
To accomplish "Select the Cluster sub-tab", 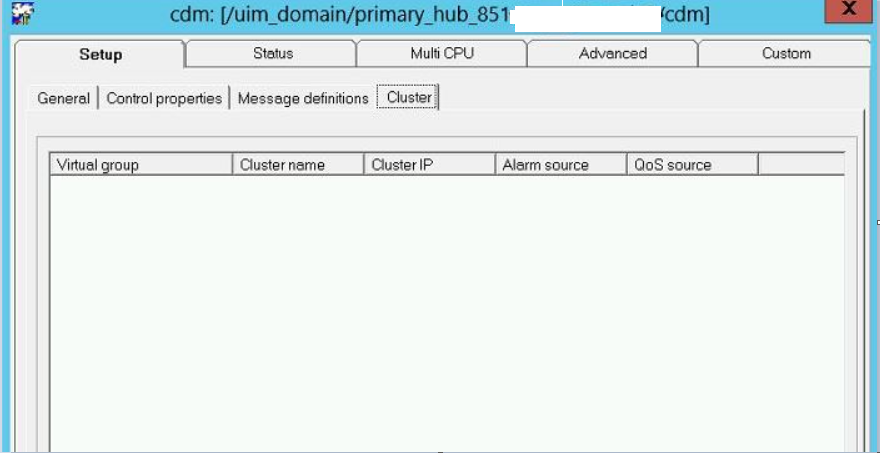I will [408, 98].
